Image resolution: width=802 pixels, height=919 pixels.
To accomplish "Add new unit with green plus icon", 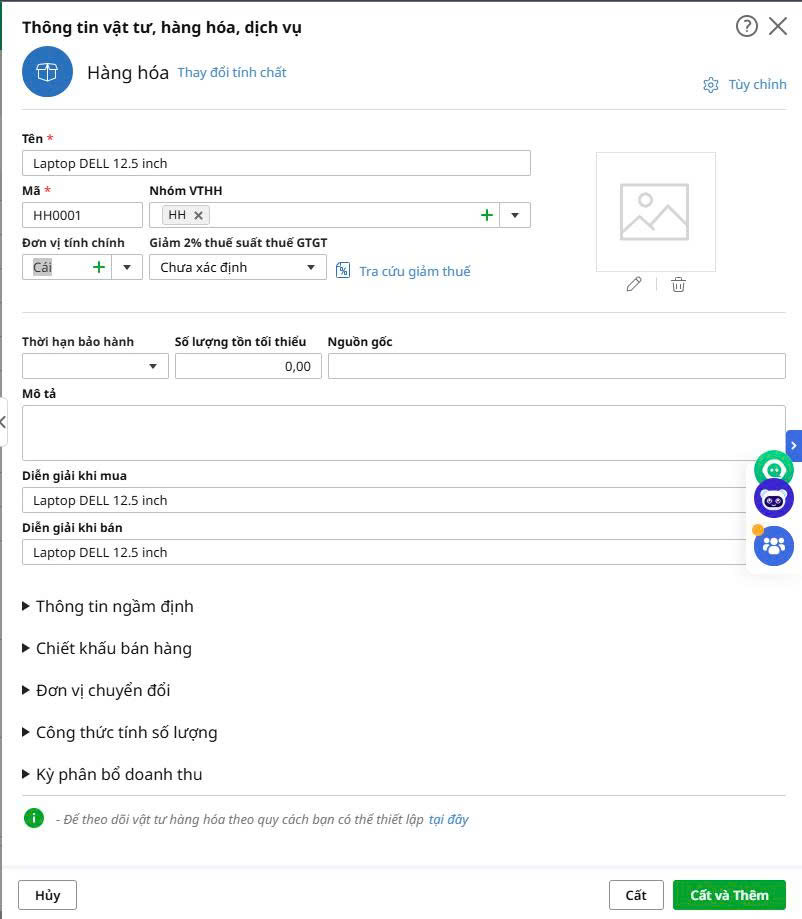I will click(99, 267).
